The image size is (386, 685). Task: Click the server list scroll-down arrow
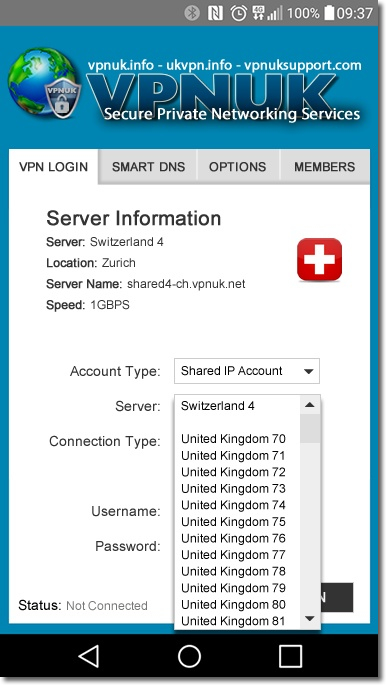point(310,618)
